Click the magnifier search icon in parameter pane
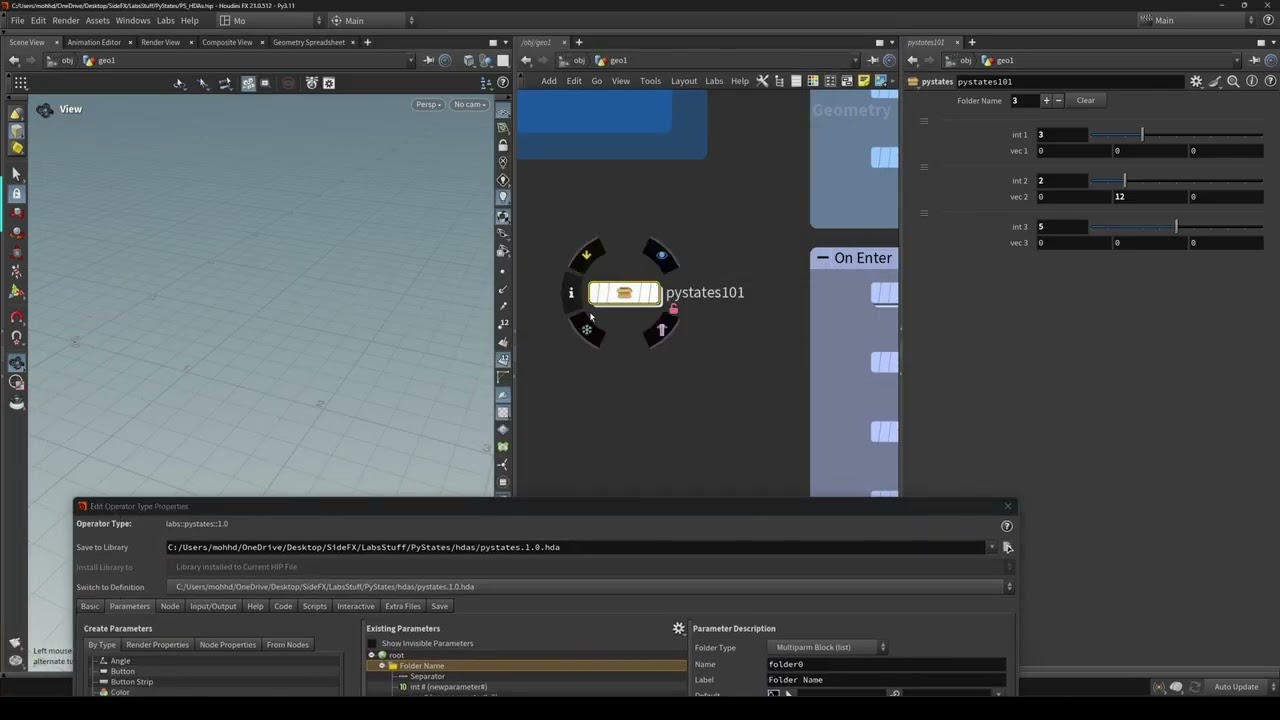1280x720 pixels. click(1233, 81)
